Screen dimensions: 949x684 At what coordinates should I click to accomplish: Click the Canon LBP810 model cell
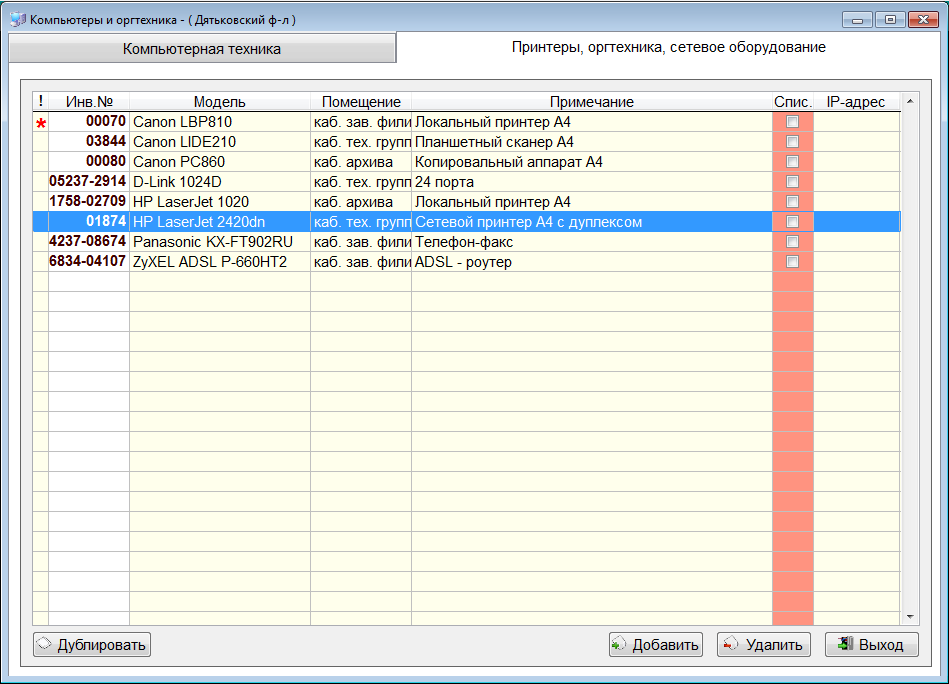point(220,122)
